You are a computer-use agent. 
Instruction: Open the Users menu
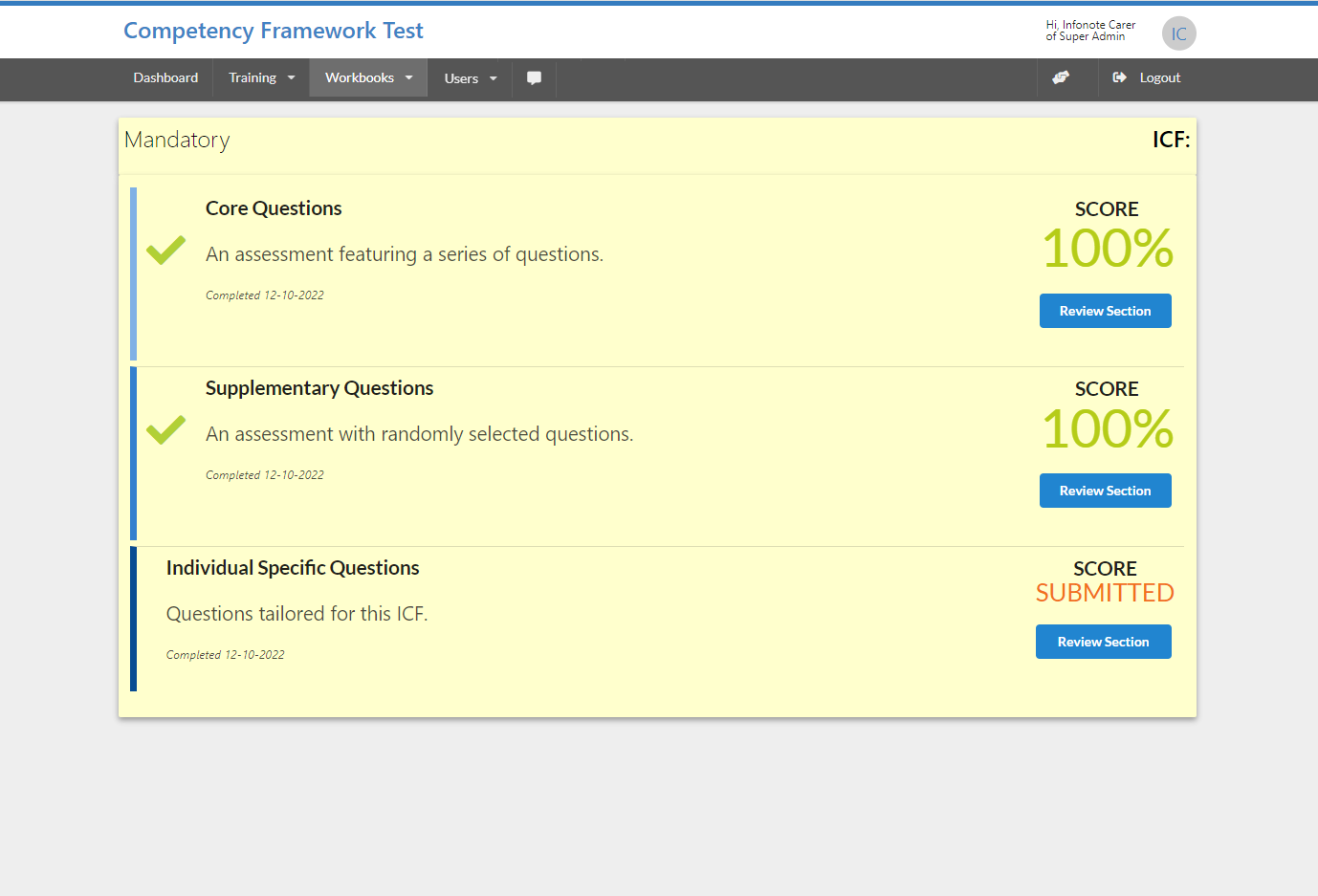(471, 78)
